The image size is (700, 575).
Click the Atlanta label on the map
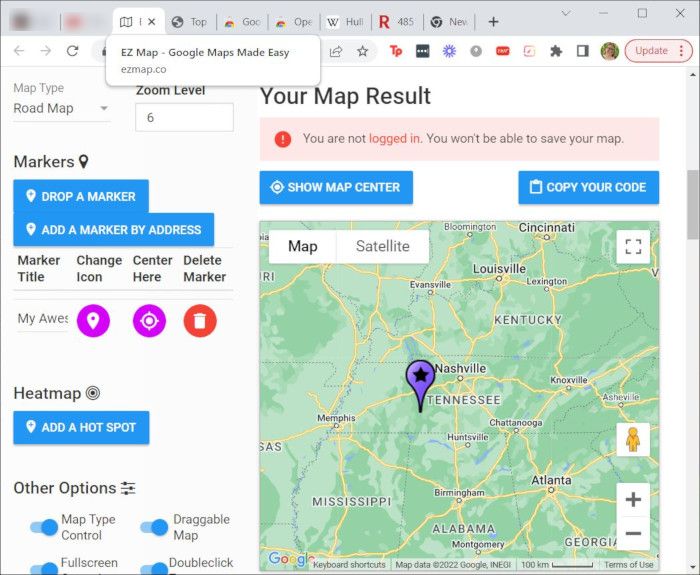(x=551, y=480)
